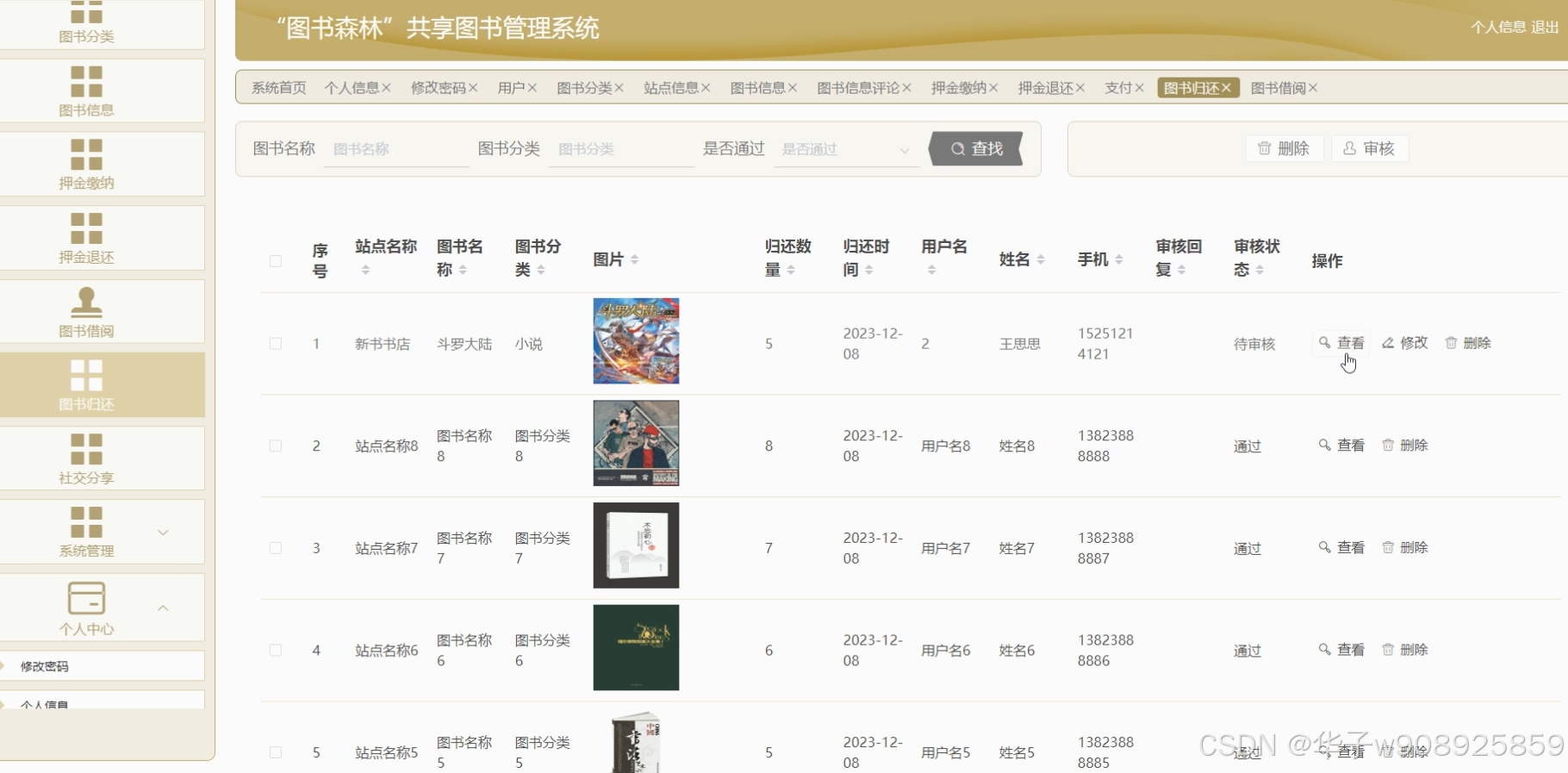Switch to the 系统首页 tab
Viewport: 1568px width, 773px height.
278,88
